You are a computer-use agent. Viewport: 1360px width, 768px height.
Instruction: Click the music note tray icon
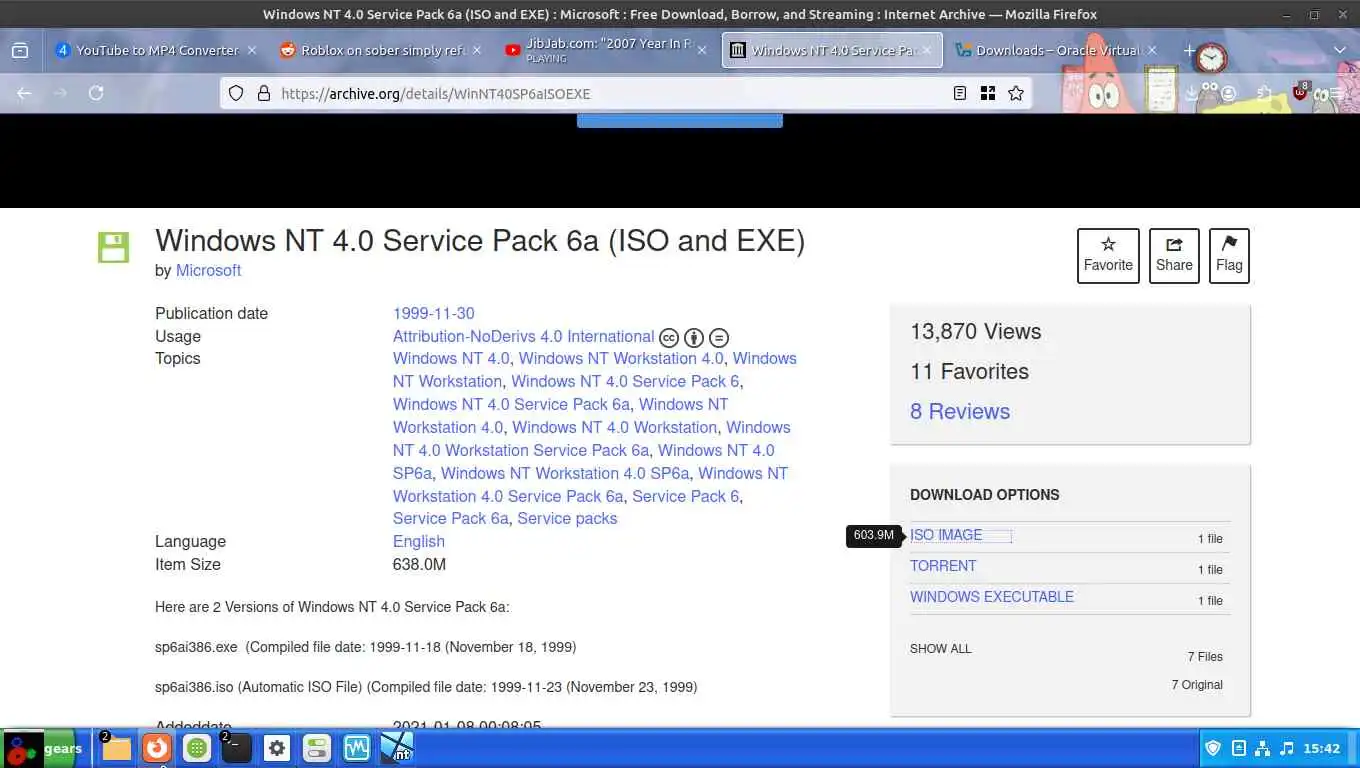[x=1287, y=748]
